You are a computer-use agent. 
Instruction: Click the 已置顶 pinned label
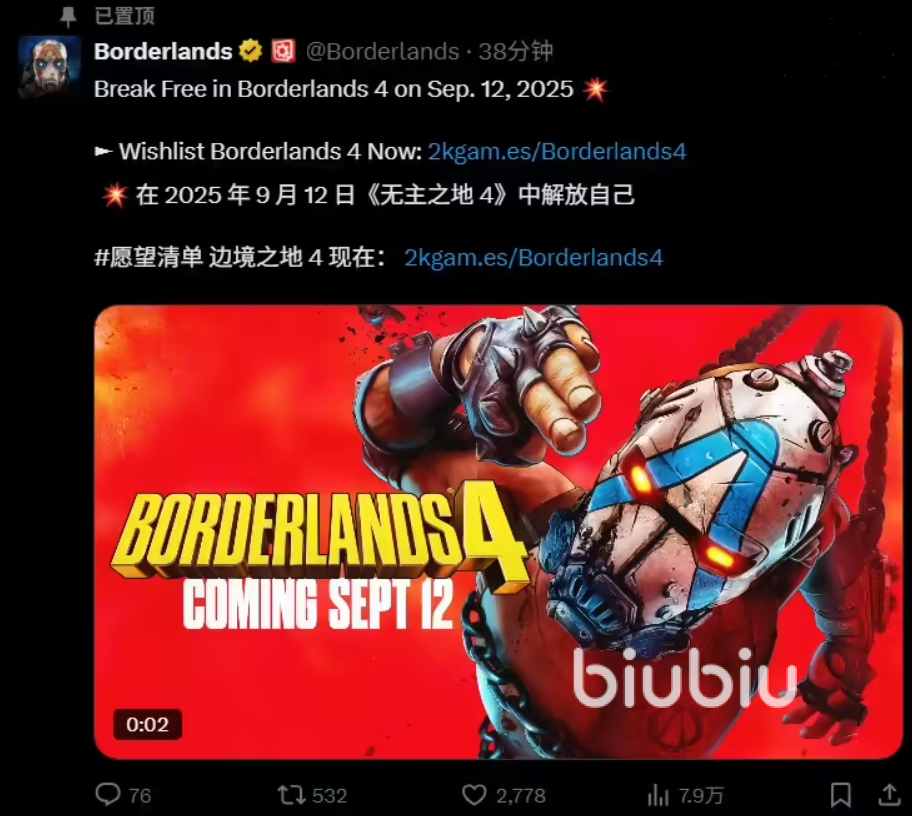124,16
